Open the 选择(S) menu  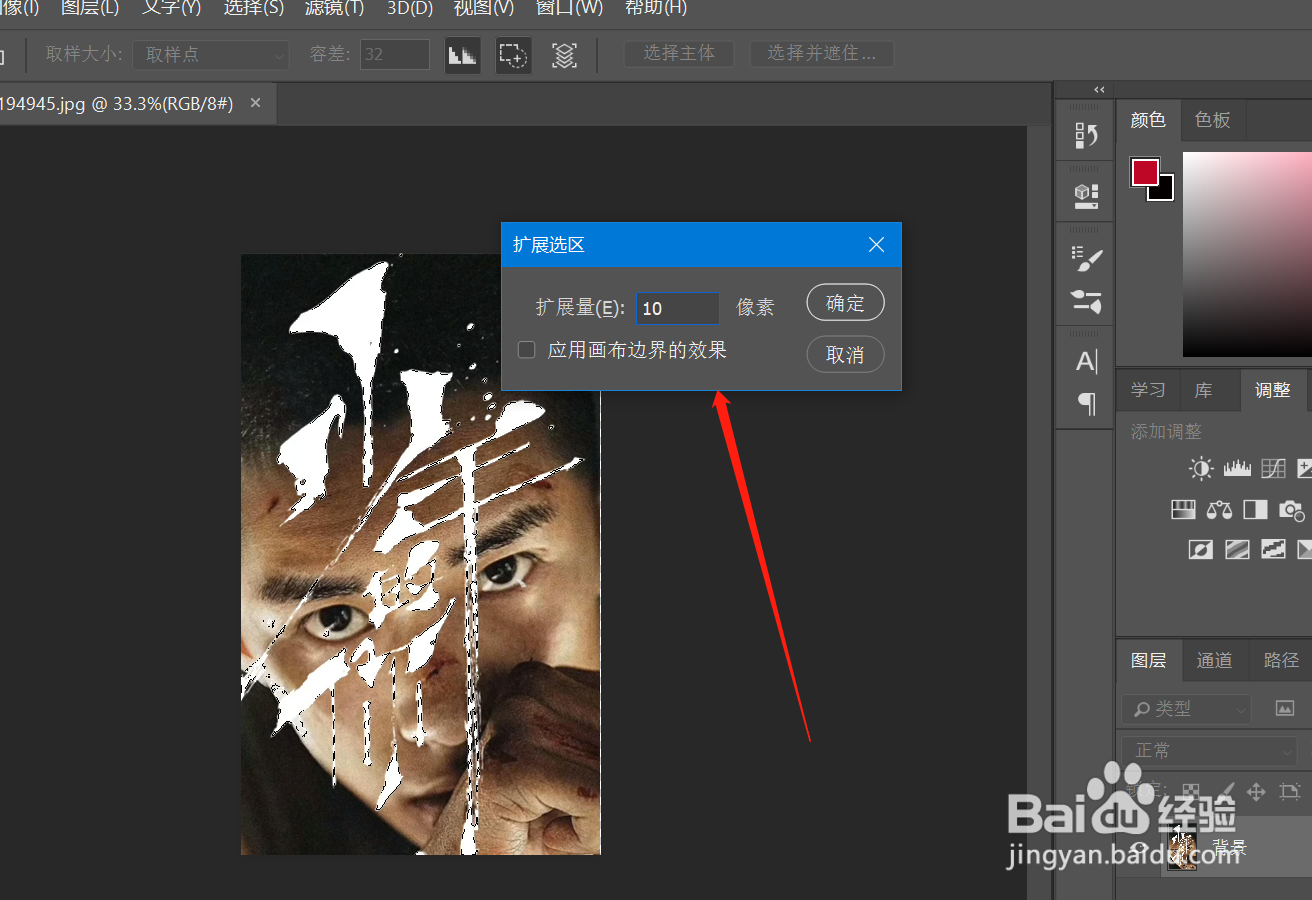pos(253,8)
